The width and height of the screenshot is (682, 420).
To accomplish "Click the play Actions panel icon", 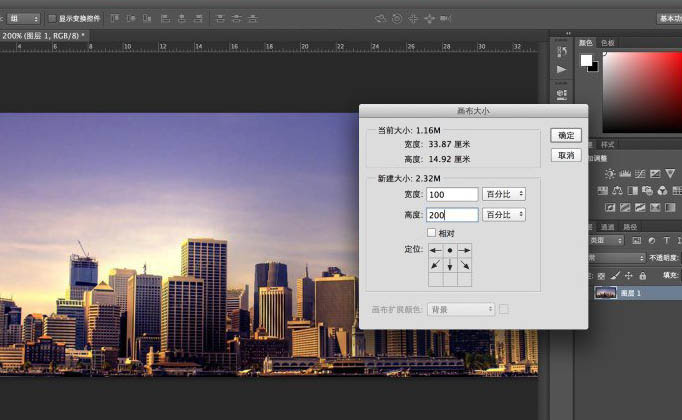I will (x=561, y=69).
